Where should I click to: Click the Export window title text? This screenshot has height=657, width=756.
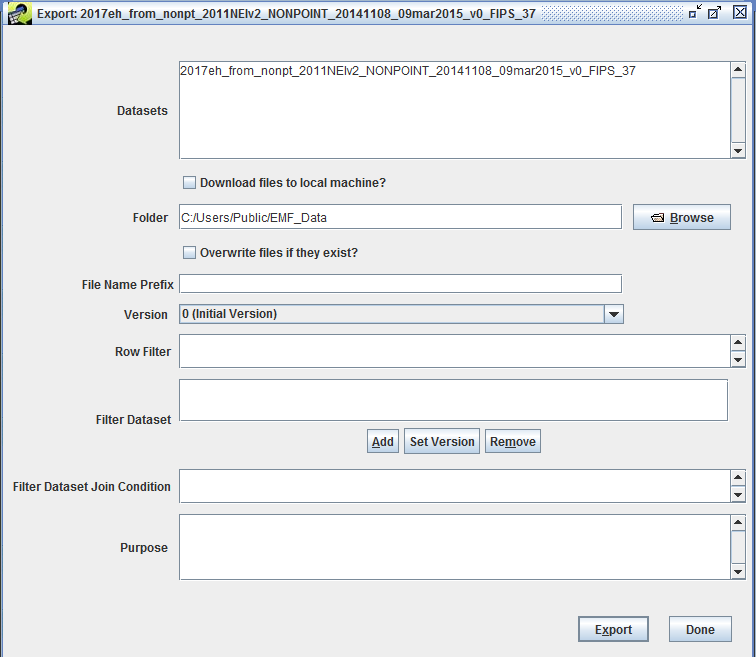coord(286,13)
